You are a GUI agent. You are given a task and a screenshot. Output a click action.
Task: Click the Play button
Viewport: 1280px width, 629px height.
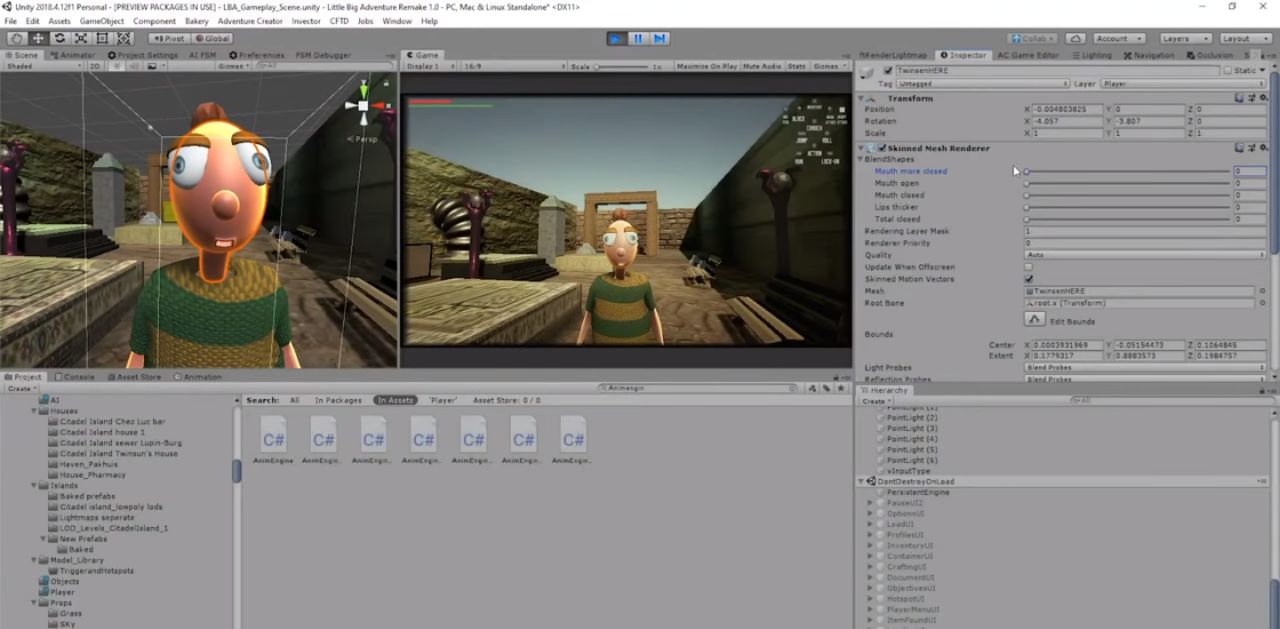pyautogui.click(x=616, y=38)
